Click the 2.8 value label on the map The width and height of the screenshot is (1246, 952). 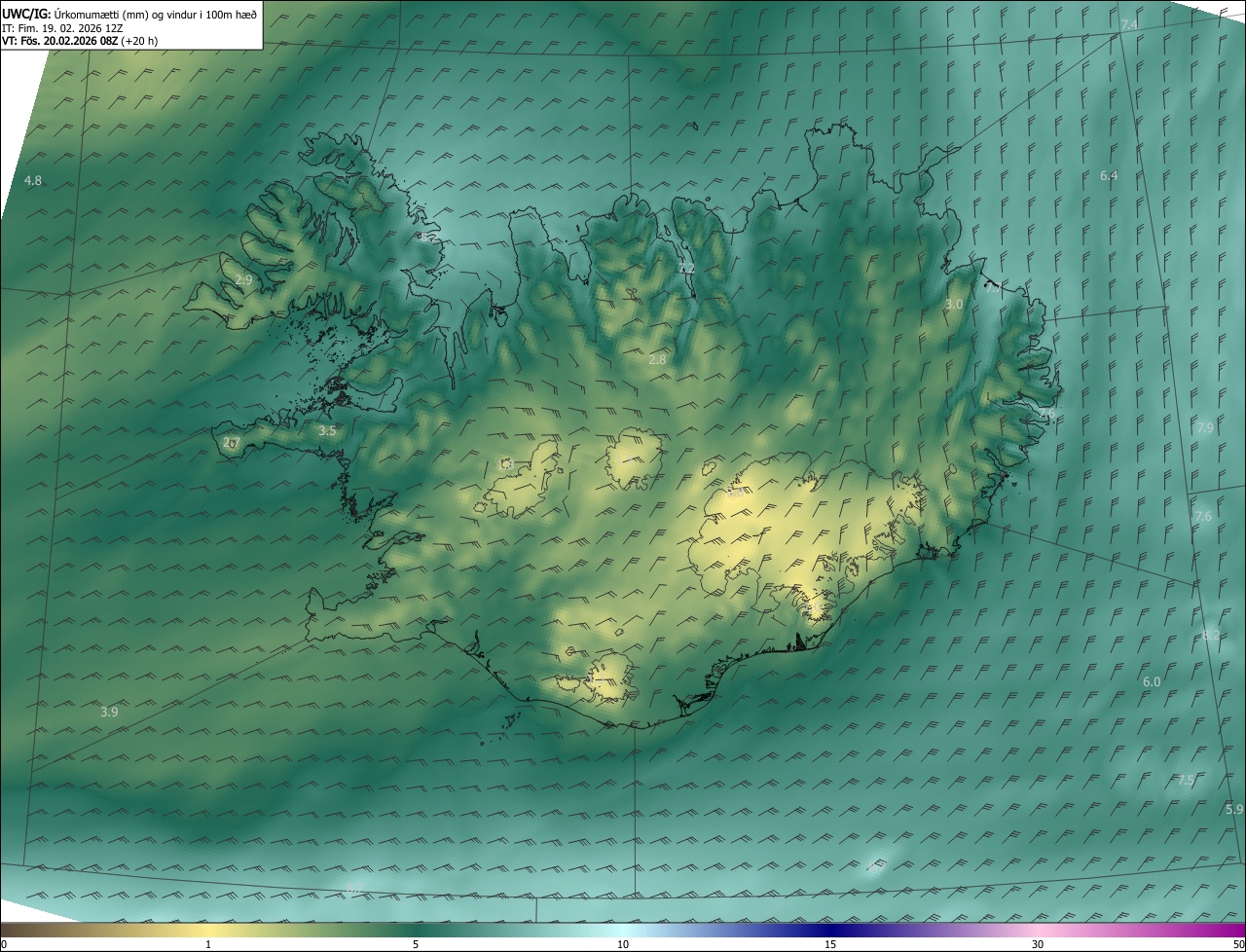click(x=657, y=360)
